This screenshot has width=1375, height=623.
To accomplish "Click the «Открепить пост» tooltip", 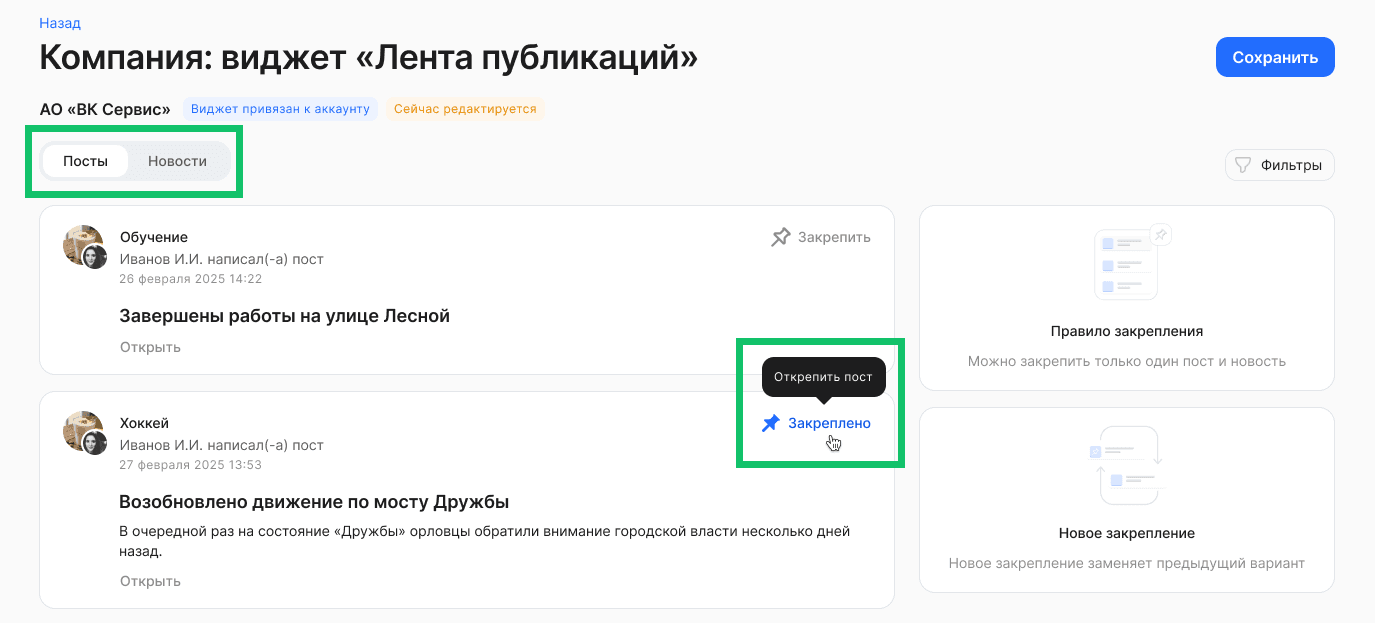I will tap(824, 377).
